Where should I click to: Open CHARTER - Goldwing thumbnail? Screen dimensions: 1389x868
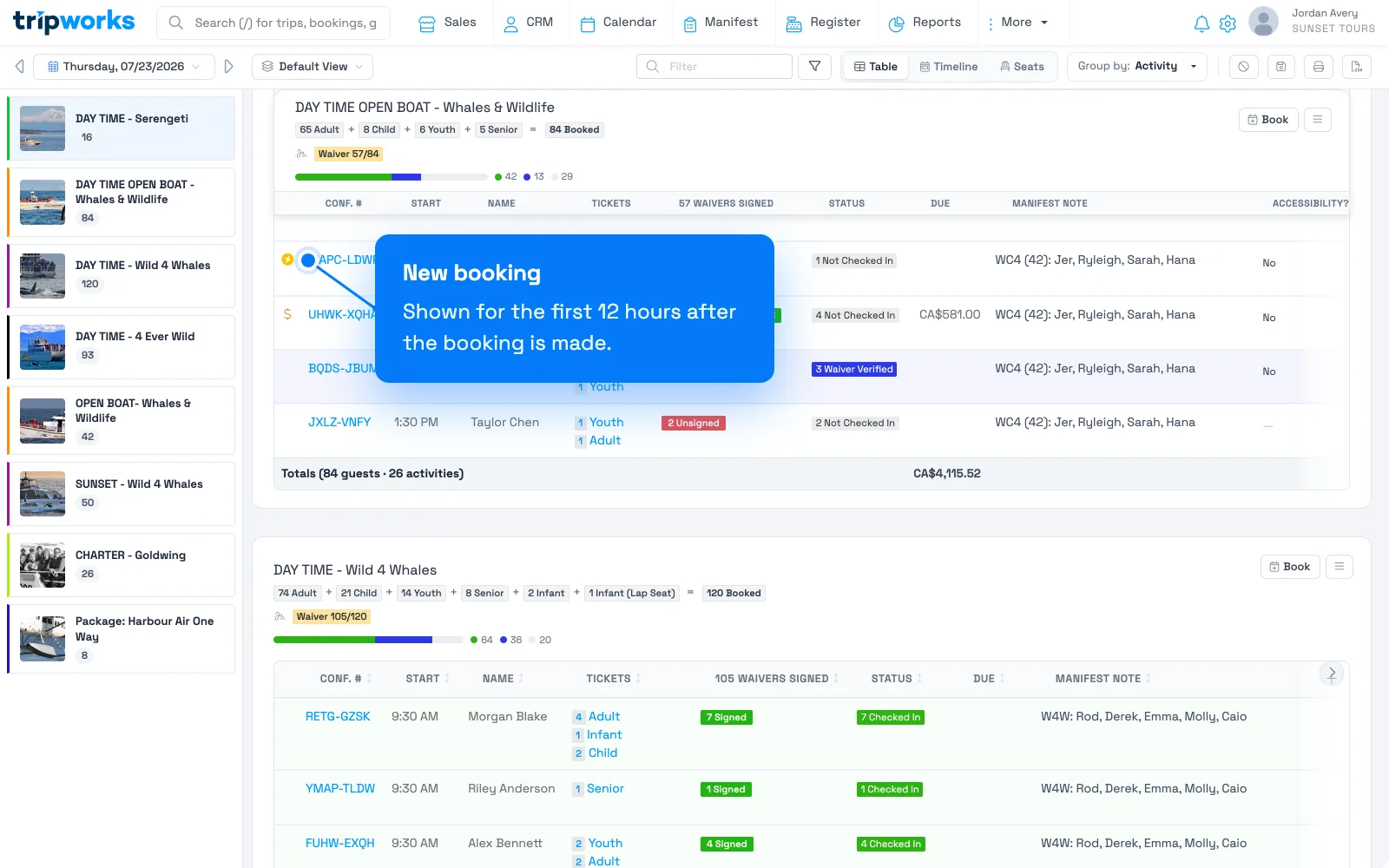click(x=43, y=565)
